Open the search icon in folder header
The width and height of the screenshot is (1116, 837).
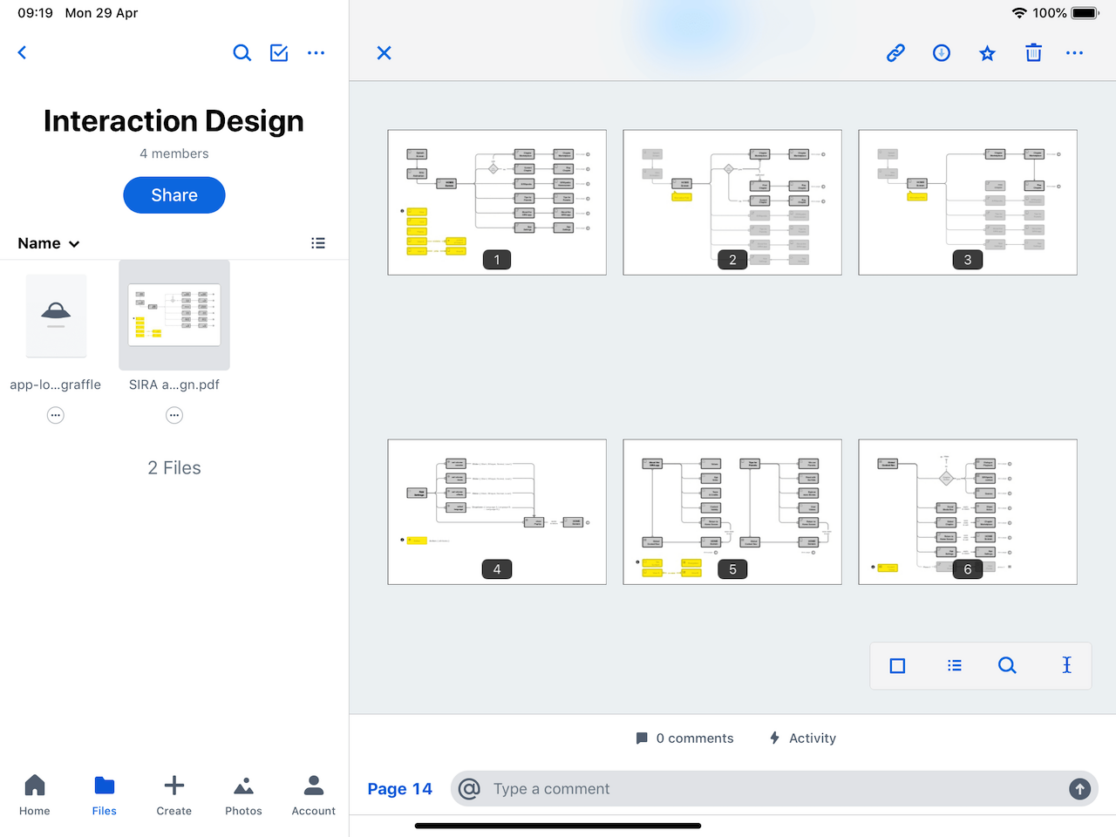[242, 53]
